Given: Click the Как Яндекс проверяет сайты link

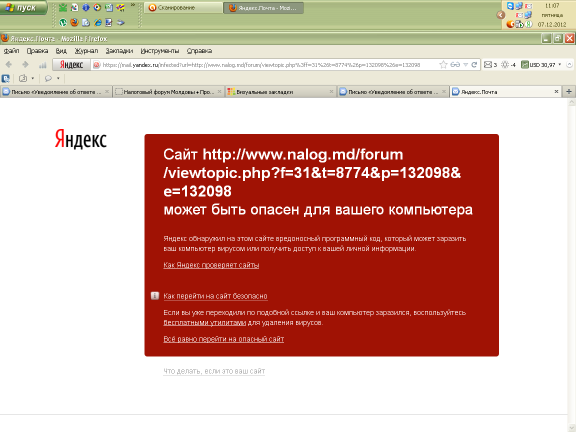Looking at the screenshot, I should point(211,265).
